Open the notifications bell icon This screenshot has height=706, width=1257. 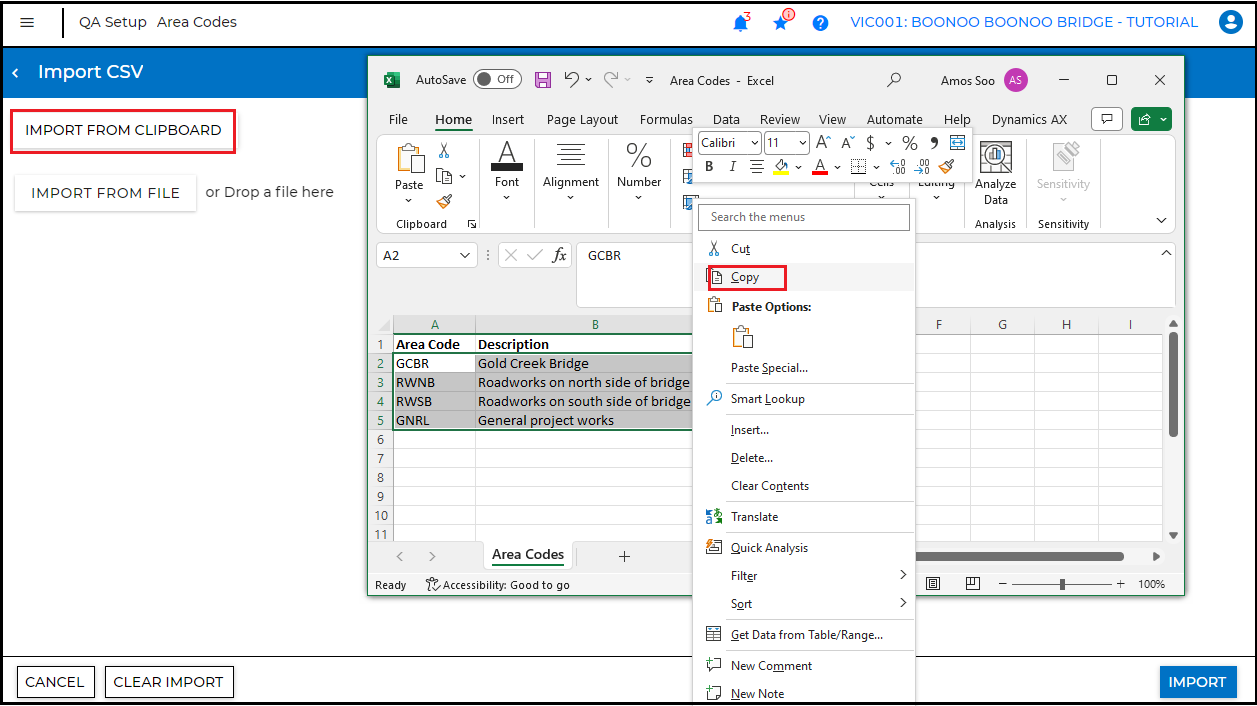(741, 22)
